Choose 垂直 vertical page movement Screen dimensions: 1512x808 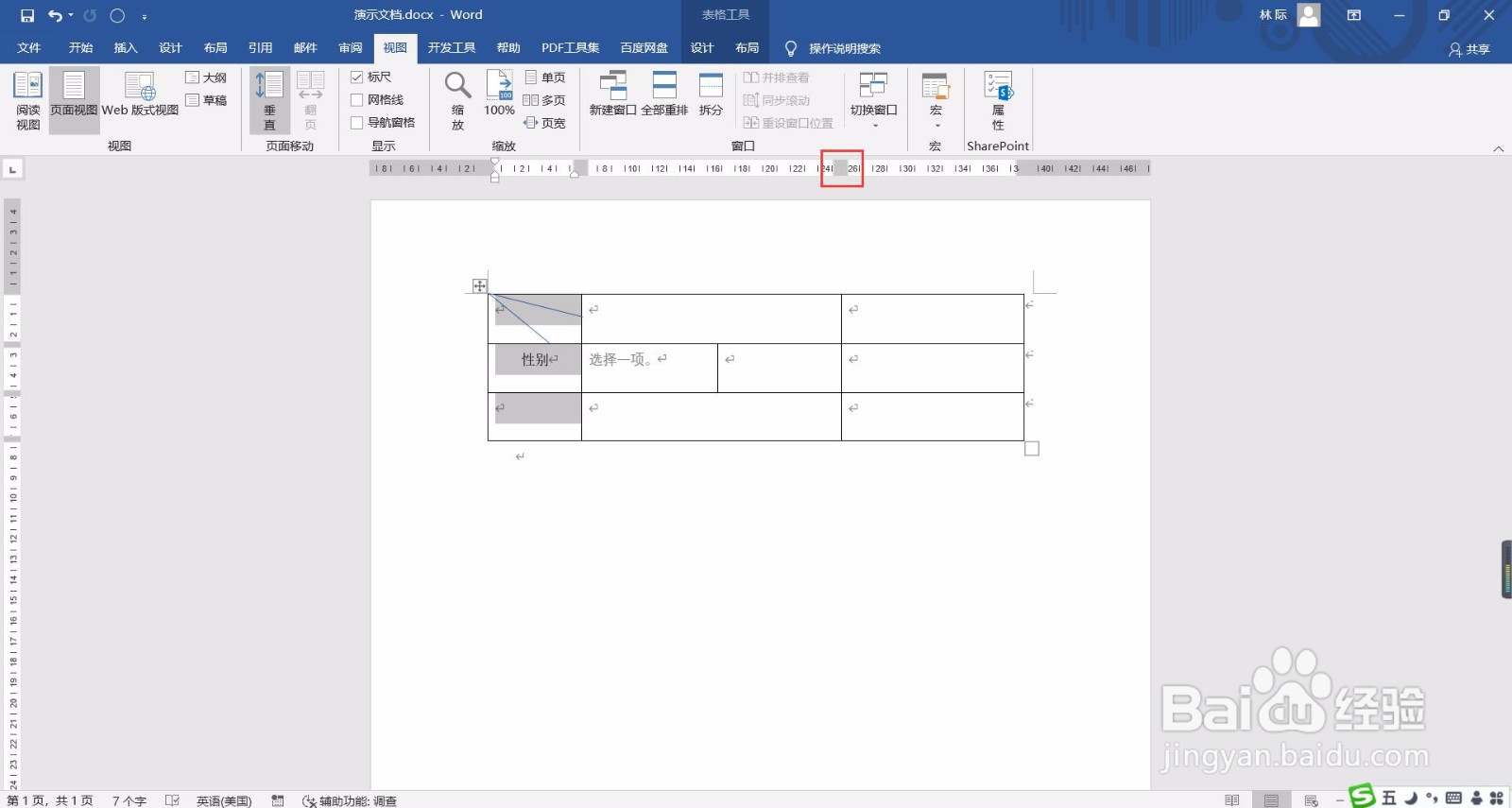[269, 100]
